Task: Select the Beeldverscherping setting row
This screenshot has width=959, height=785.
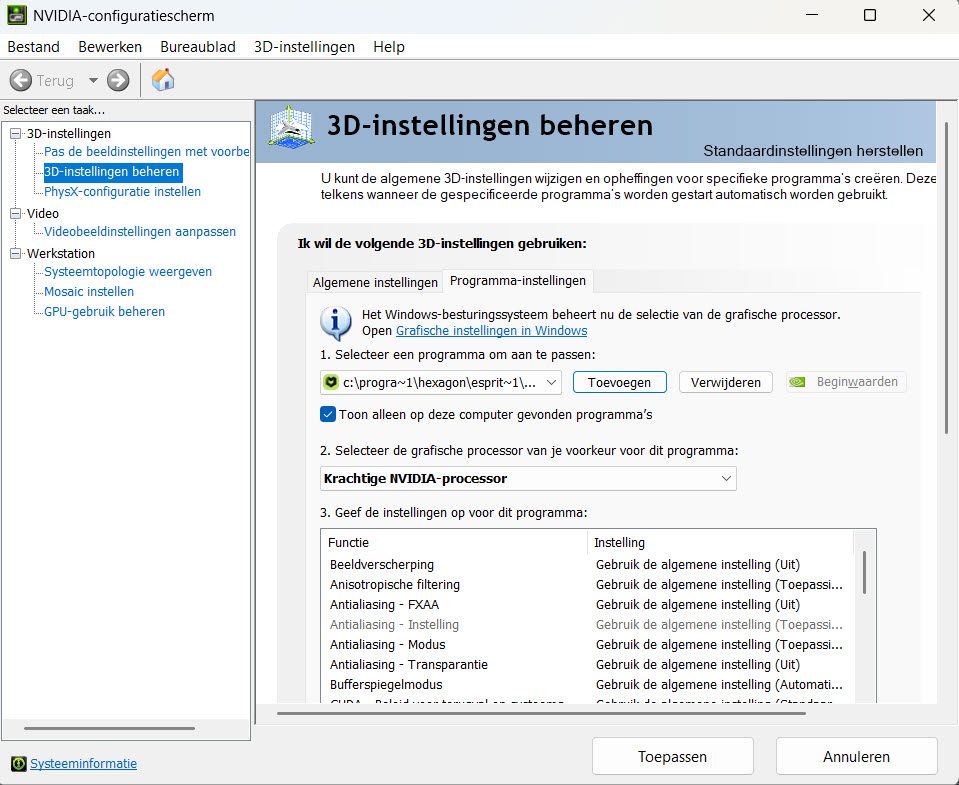Action: (586, 564)
